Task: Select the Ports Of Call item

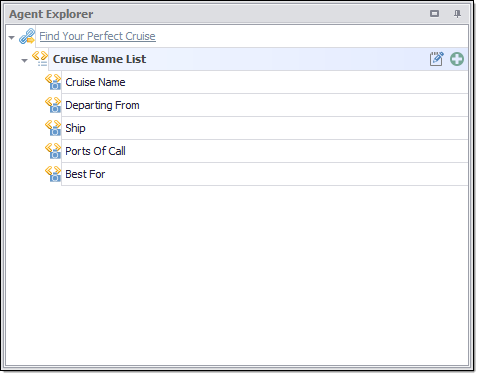Action: point(265,151)
